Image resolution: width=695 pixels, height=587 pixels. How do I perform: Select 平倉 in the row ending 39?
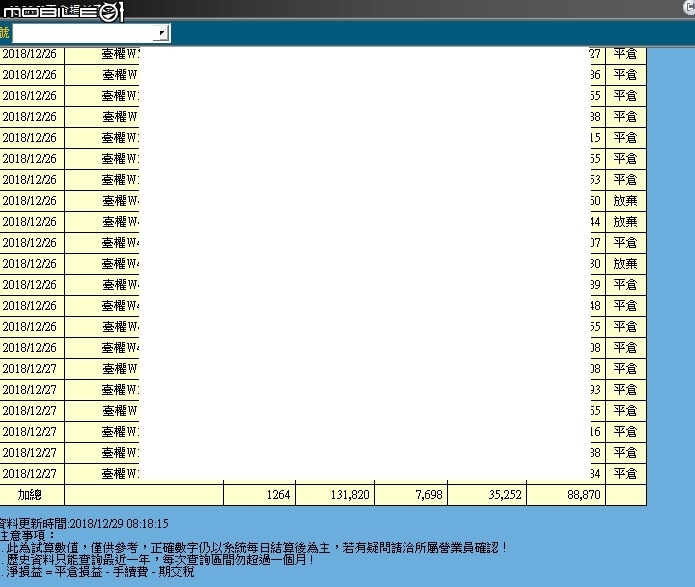[625, 285]
